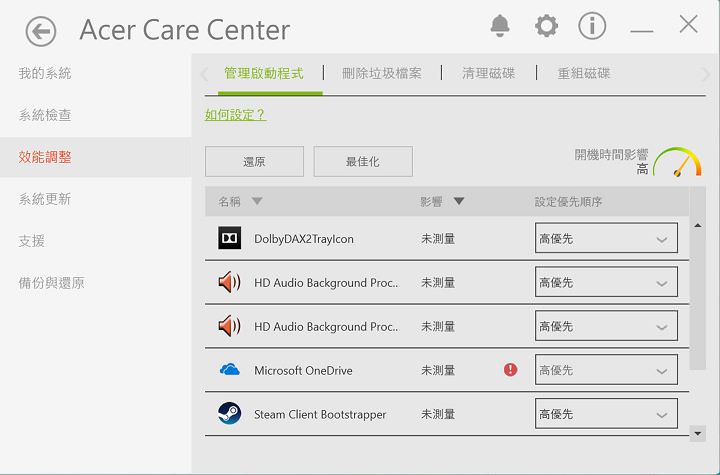Switch to the 刪除垃圾檔案 tab
This screenshot has height=475, width=720.
[x=381, y=74]
